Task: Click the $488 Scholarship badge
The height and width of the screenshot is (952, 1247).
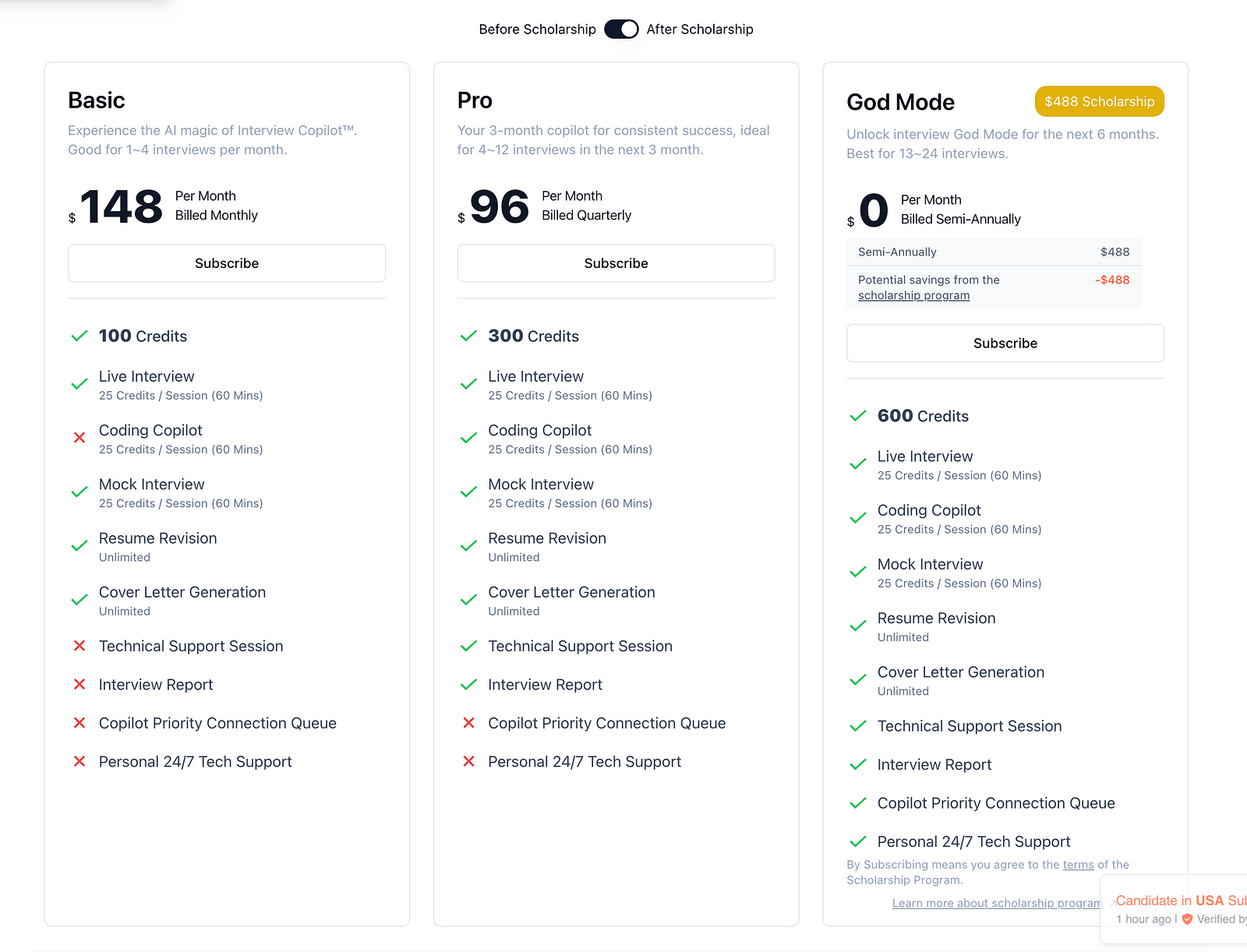Action: pyautogui.click(x=1100, y=101)
